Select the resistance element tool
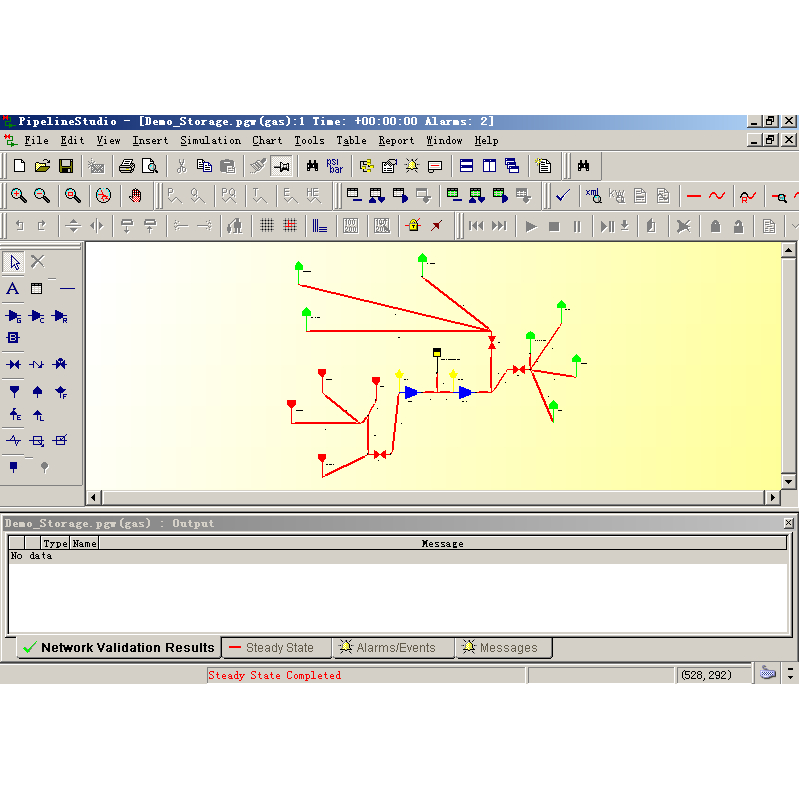 tap(14, 440)
